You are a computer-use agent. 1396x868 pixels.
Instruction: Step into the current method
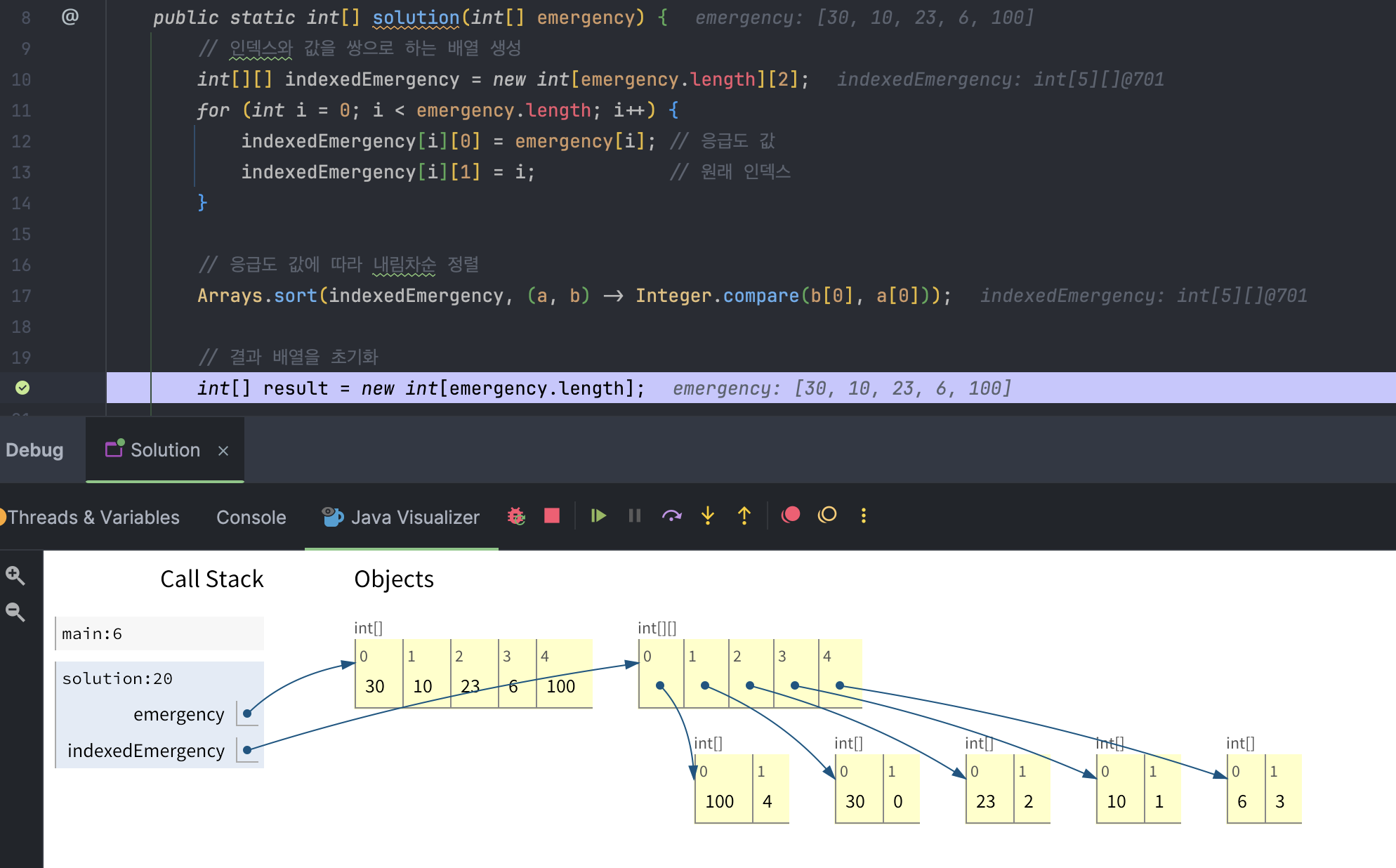(x=708, y=516)
